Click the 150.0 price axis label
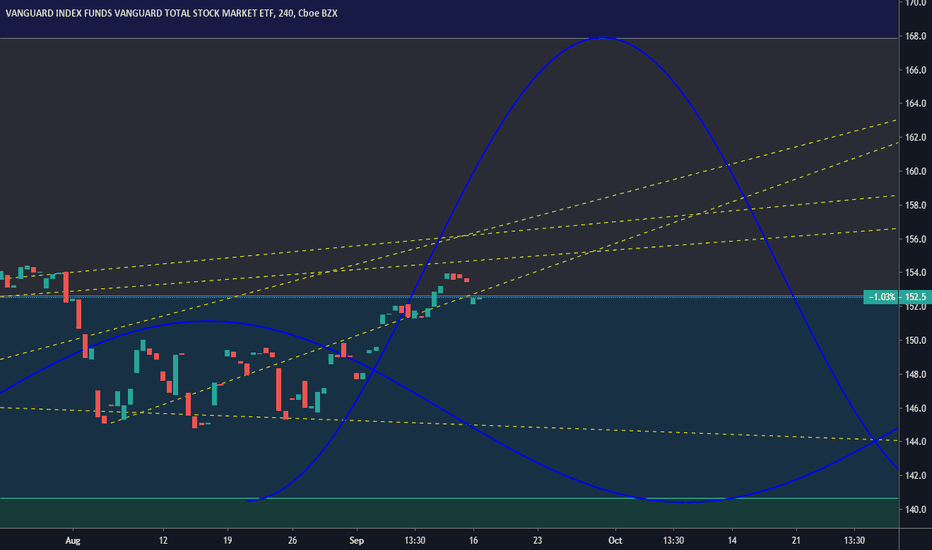 click(915, 341)
